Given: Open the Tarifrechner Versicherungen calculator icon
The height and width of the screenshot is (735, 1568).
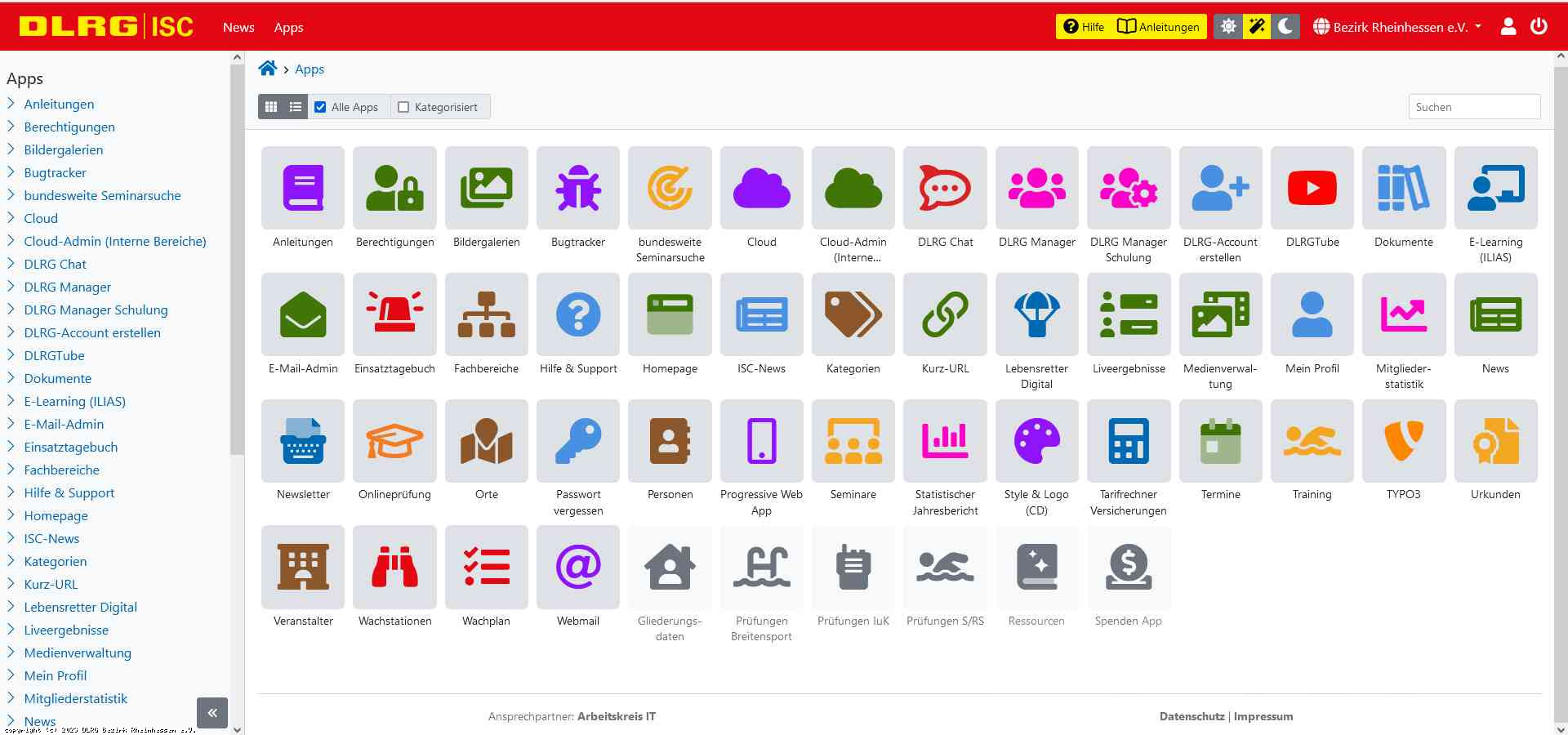Looking at the screenshot, I should 1128,441.
